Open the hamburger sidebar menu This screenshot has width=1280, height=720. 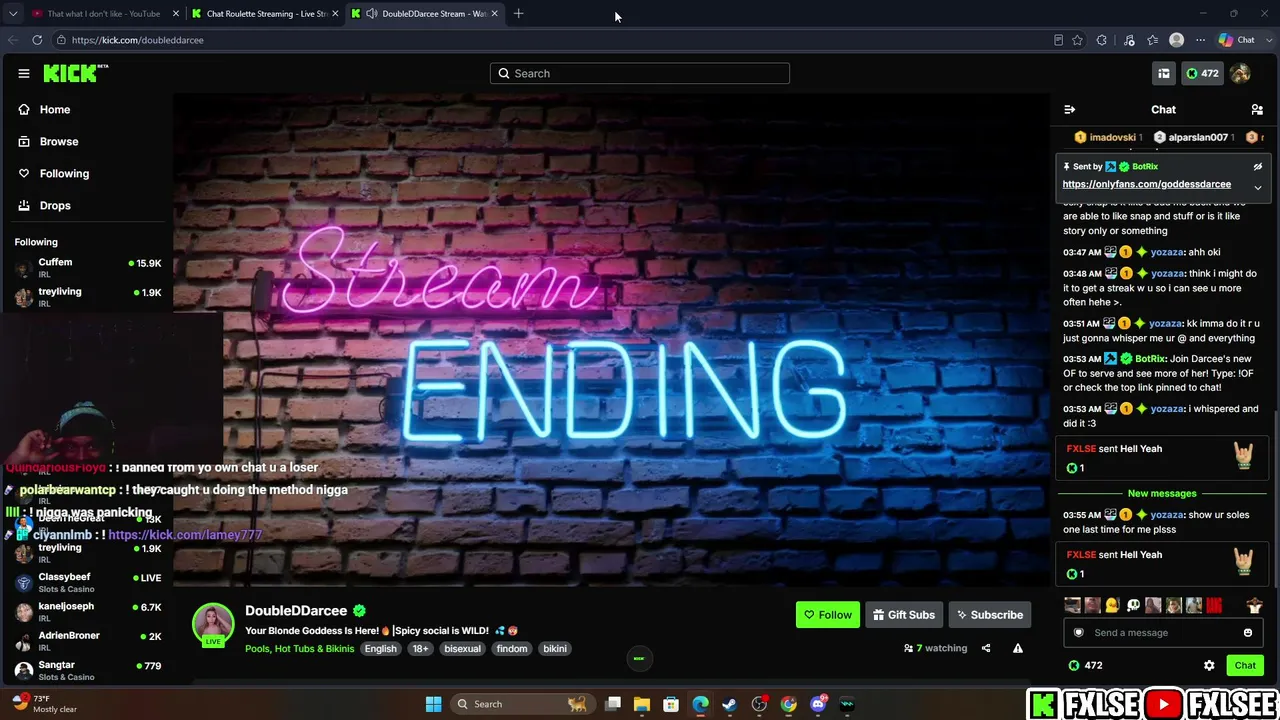click(23, 73)
